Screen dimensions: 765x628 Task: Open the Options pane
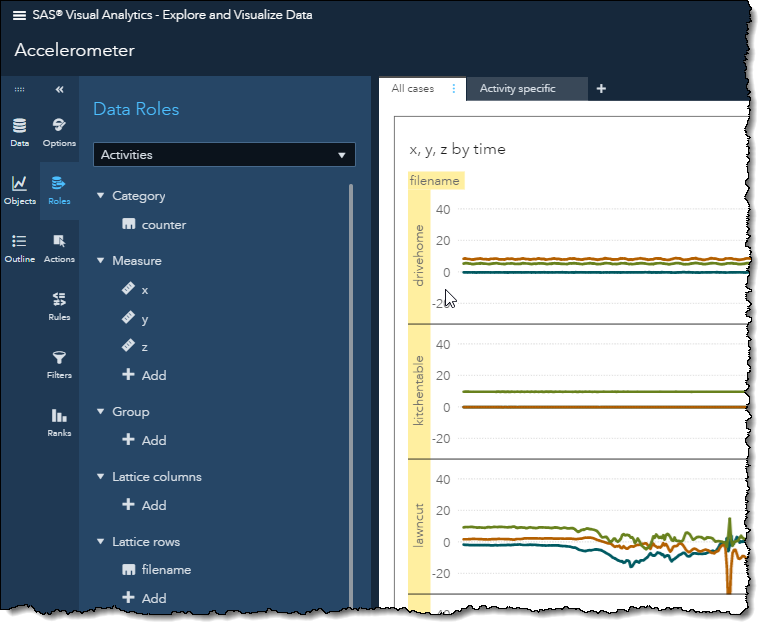click(59, 132)
